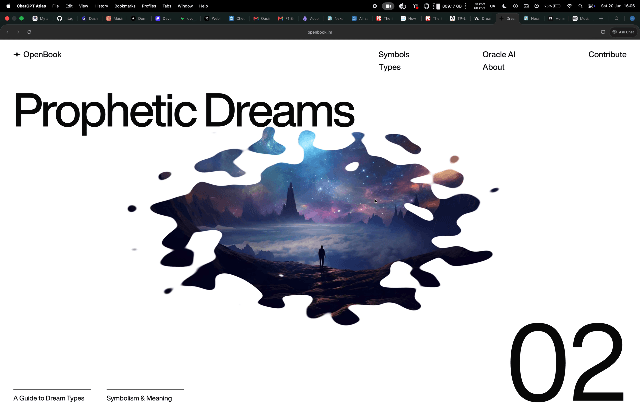Select the 'A Guide to Dream Types' label
Image resolution: width=640 pixels, height=414 pixels.
[x=49, y=398]
